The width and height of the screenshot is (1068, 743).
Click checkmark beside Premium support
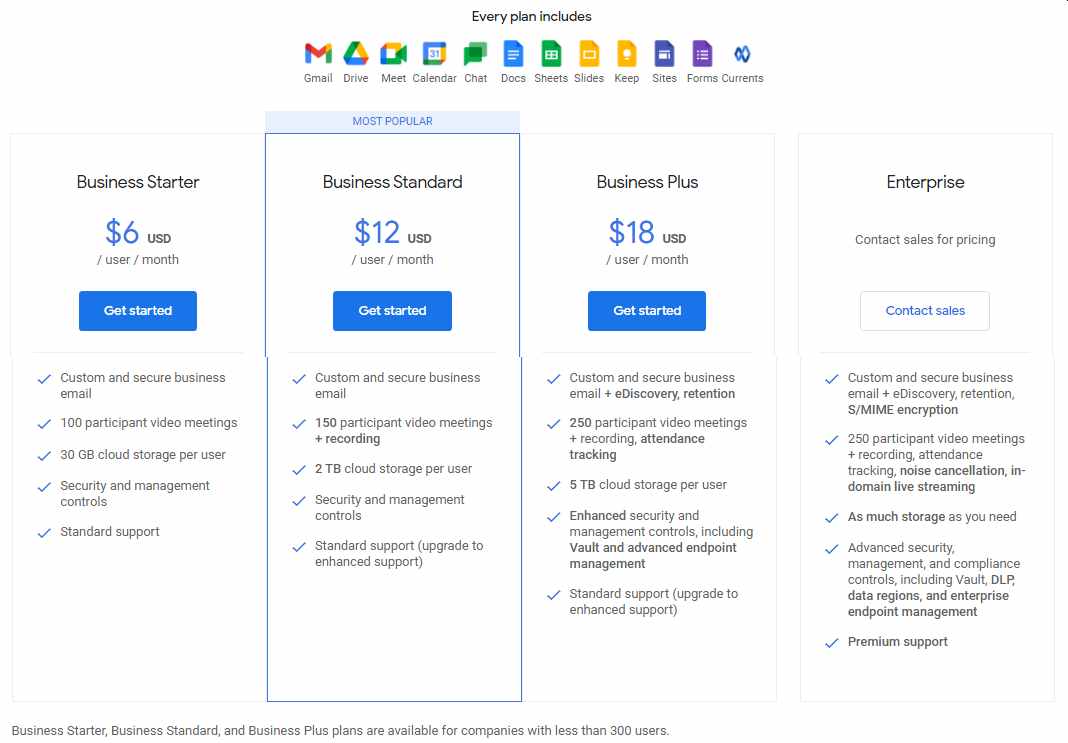tap(831, 643)
